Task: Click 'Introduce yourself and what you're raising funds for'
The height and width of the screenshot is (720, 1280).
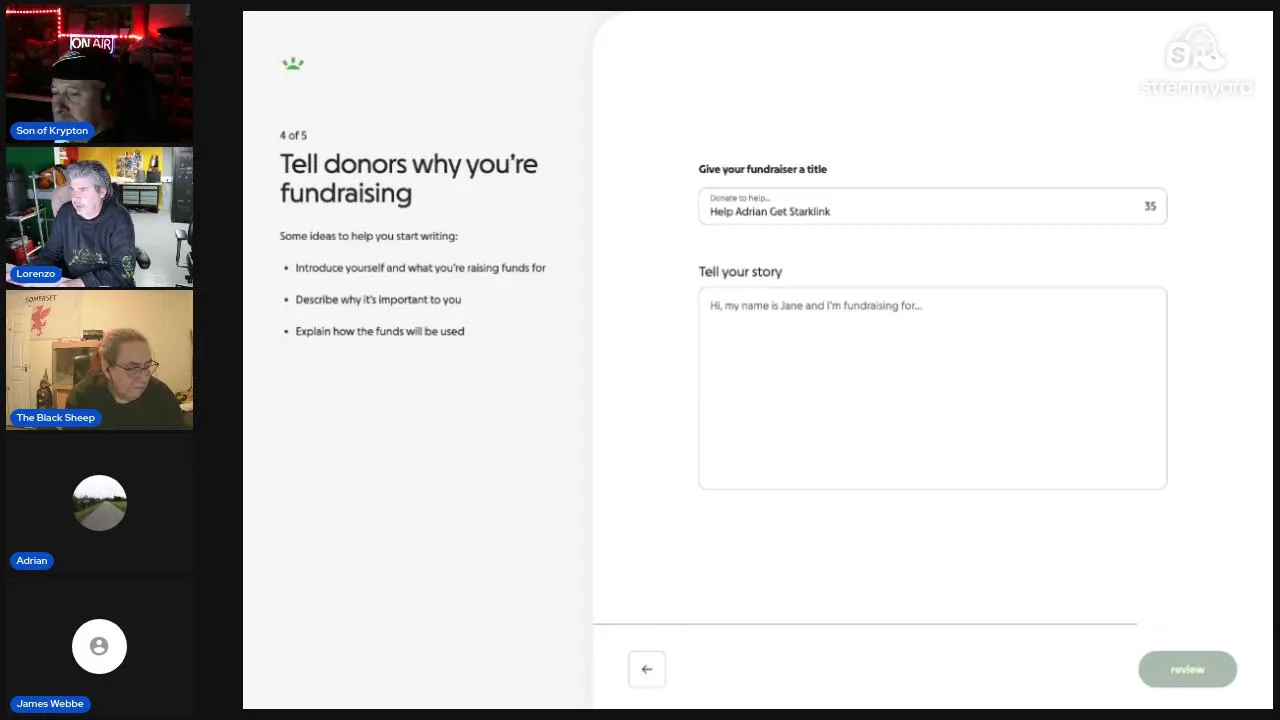Action: (420, 268)
